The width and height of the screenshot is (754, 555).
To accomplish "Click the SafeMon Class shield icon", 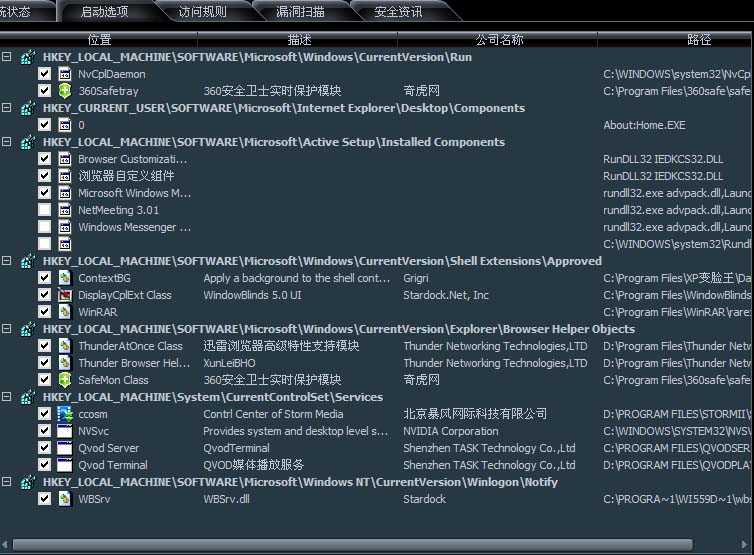I will point(64,380).
